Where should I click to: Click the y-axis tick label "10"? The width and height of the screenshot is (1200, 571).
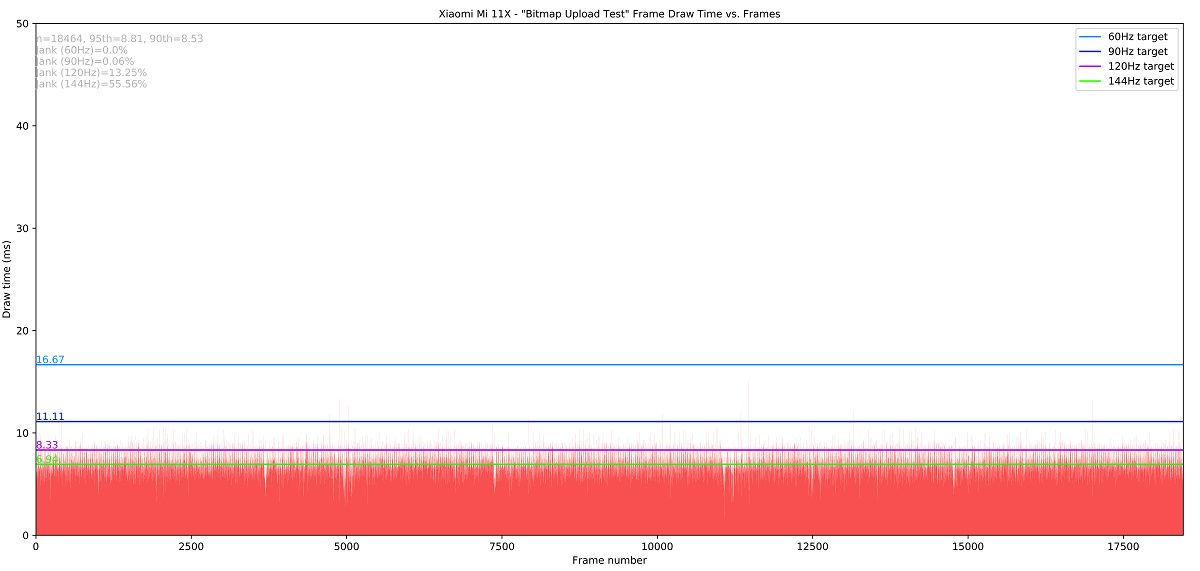[x=23, y=433]
